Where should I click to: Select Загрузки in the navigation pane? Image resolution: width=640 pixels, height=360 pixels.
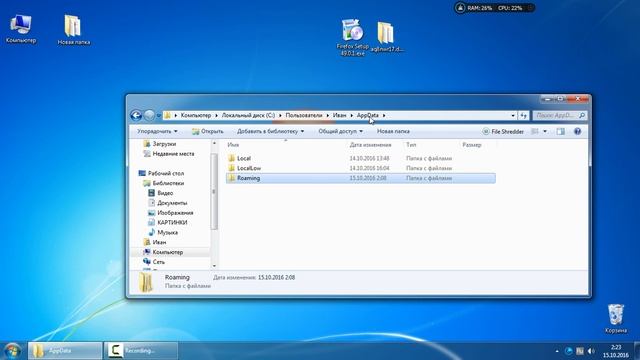(x=164, y=144)
